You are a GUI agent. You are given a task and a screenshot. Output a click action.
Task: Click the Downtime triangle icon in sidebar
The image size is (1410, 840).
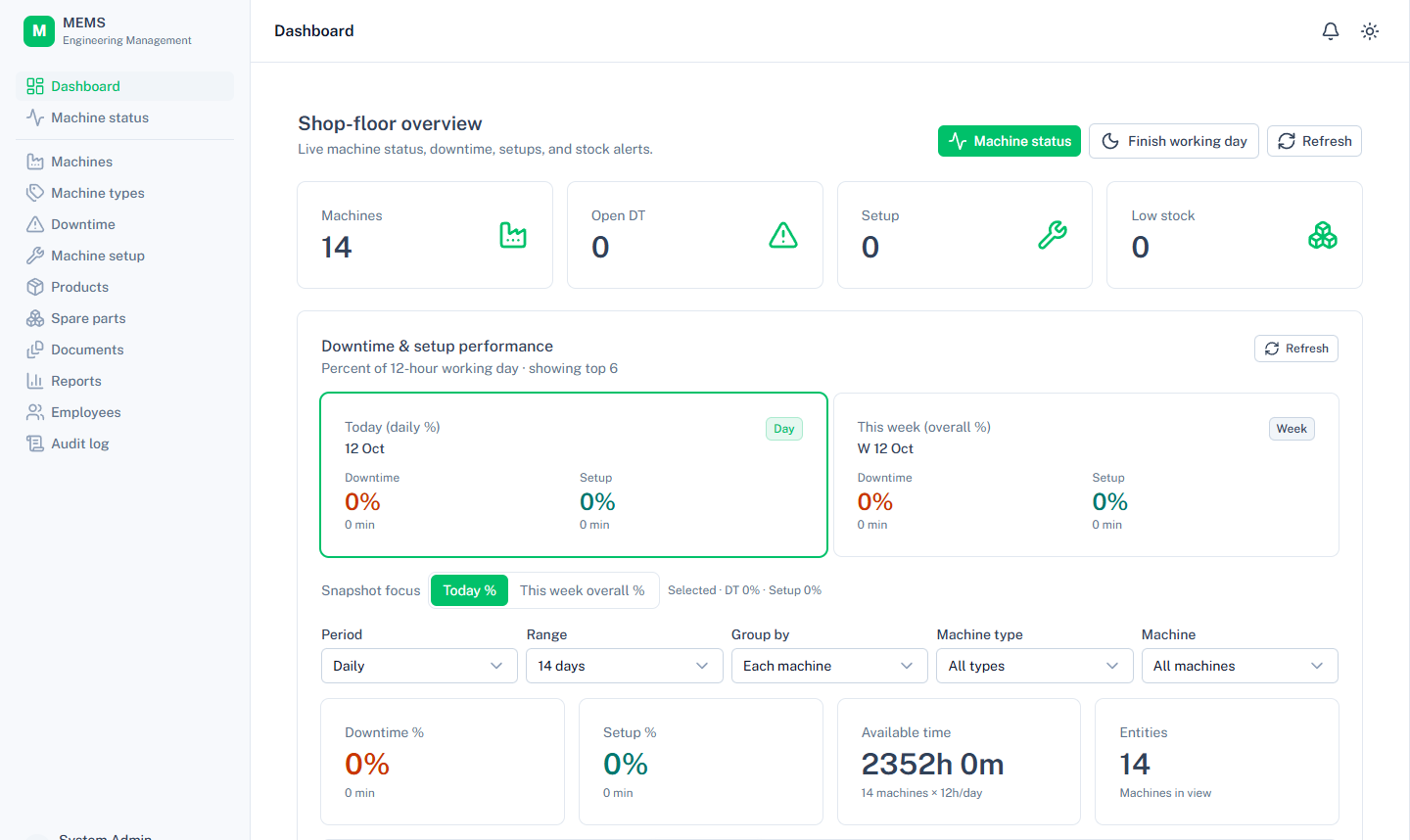(x=35, y=224)
